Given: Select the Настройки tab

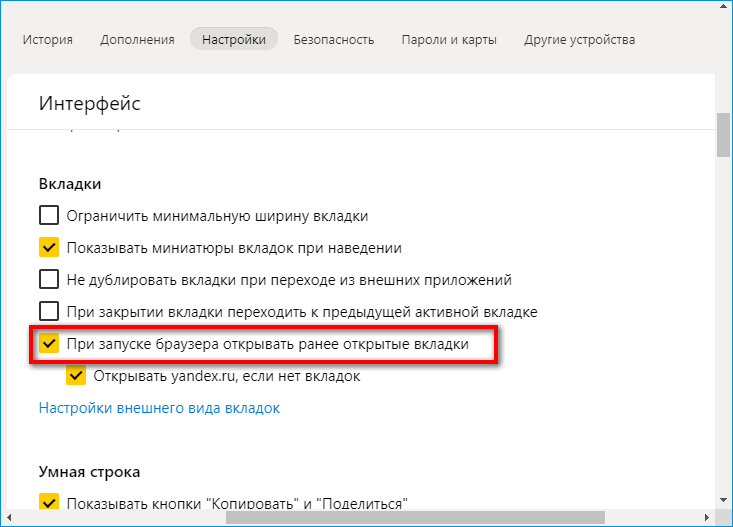Looking at the screenshot, I should 234,39.
